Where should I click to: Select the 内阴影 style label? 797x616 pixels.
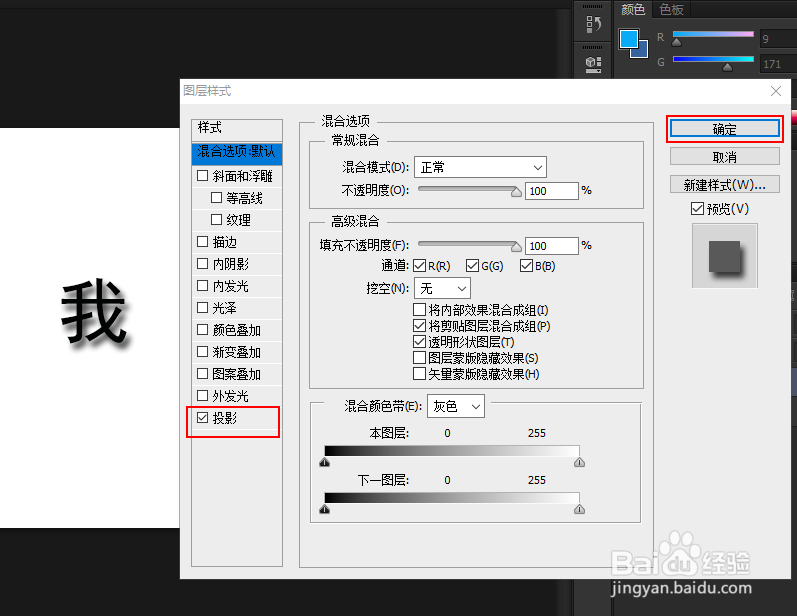pyautogui.click(x=231, y=264)
